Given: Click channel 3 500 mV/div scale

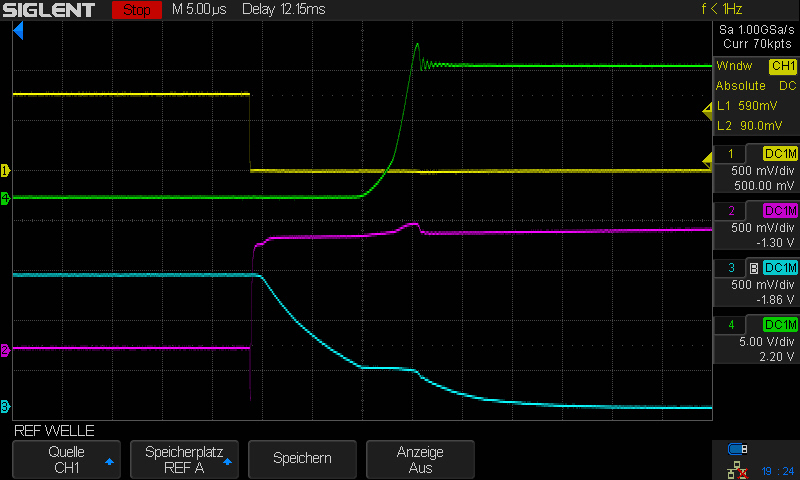Looking at the screenshot, I should point(763,285).
